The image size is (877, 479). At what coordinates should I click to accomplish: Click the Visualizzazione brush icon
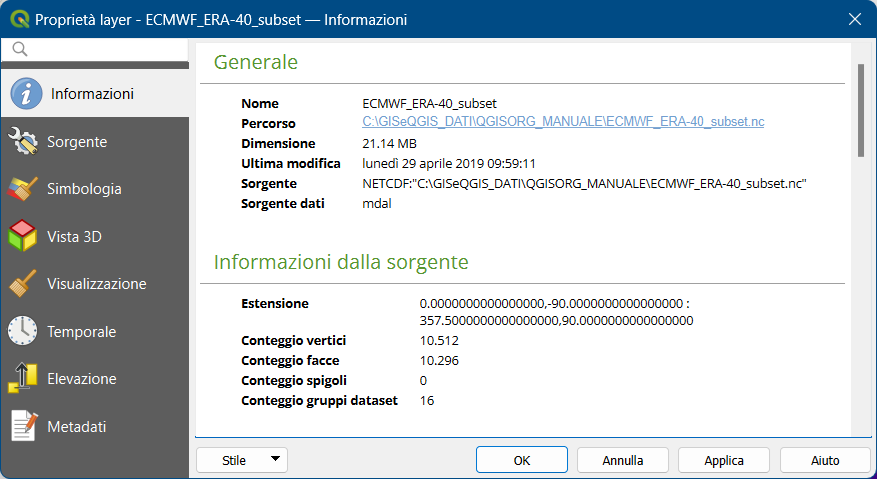[x=23, y=284]
